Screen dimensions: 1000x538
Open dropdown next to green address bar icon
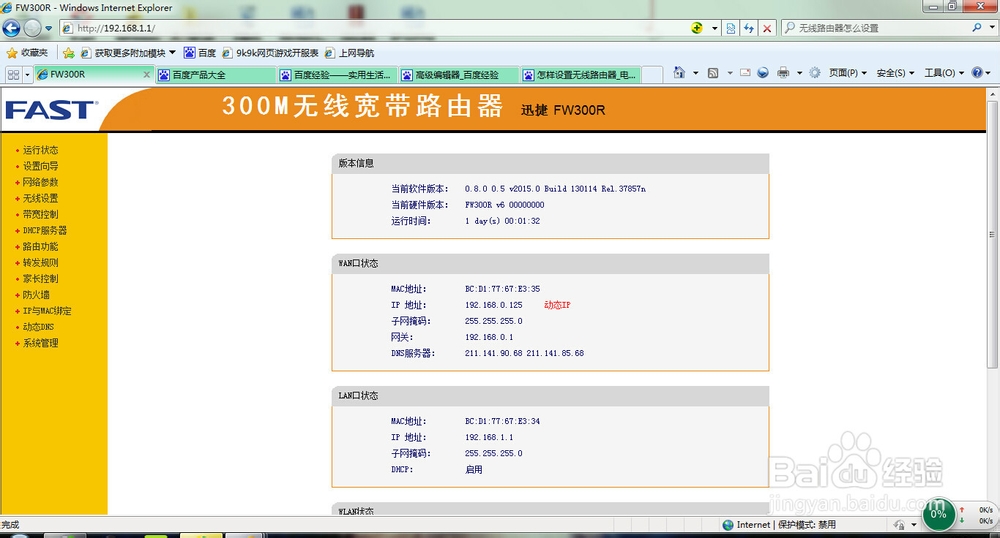pyautogui.click(x=714, y=28)
